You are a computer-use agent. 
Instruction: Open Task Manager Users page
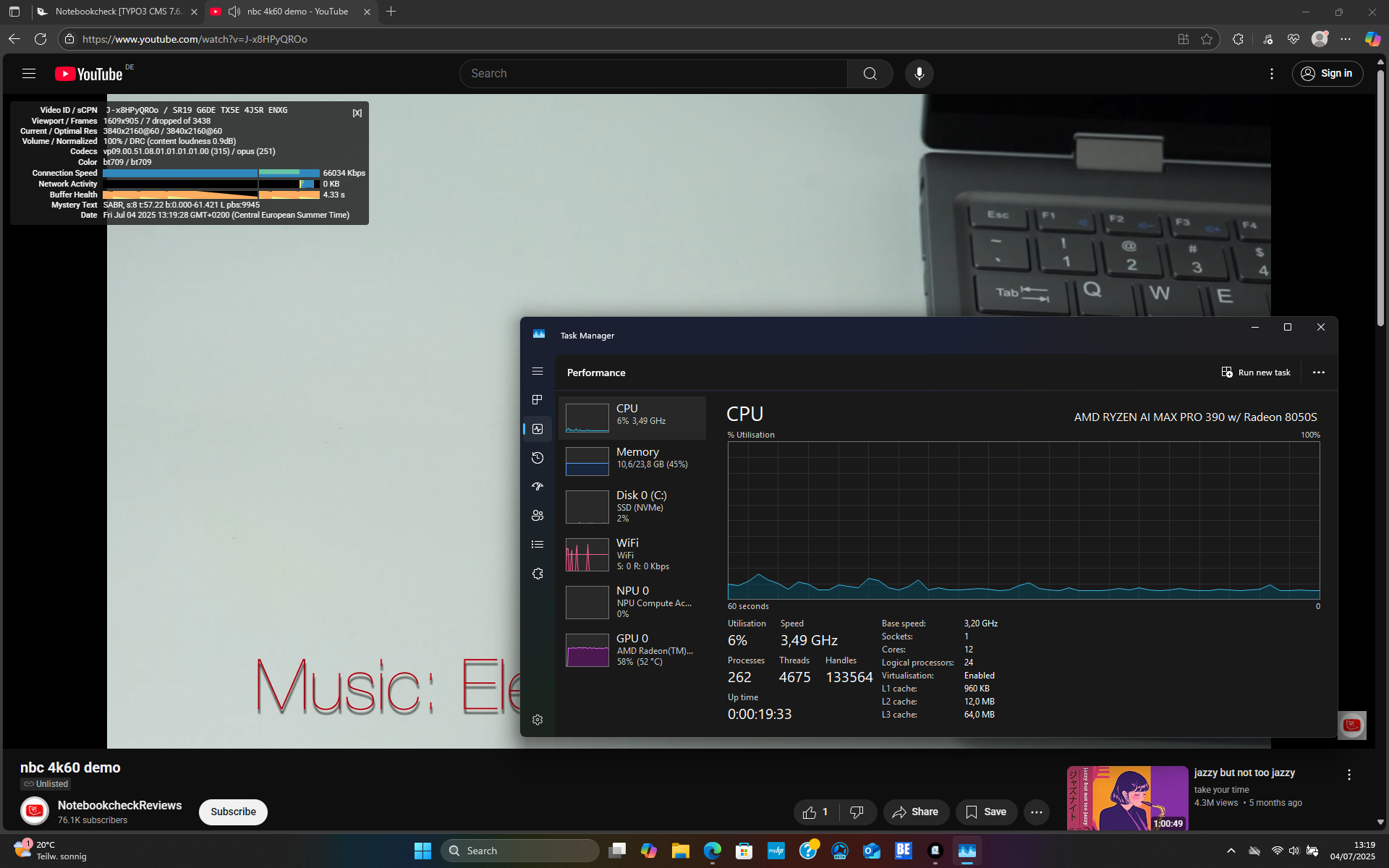tap(538, 516)
